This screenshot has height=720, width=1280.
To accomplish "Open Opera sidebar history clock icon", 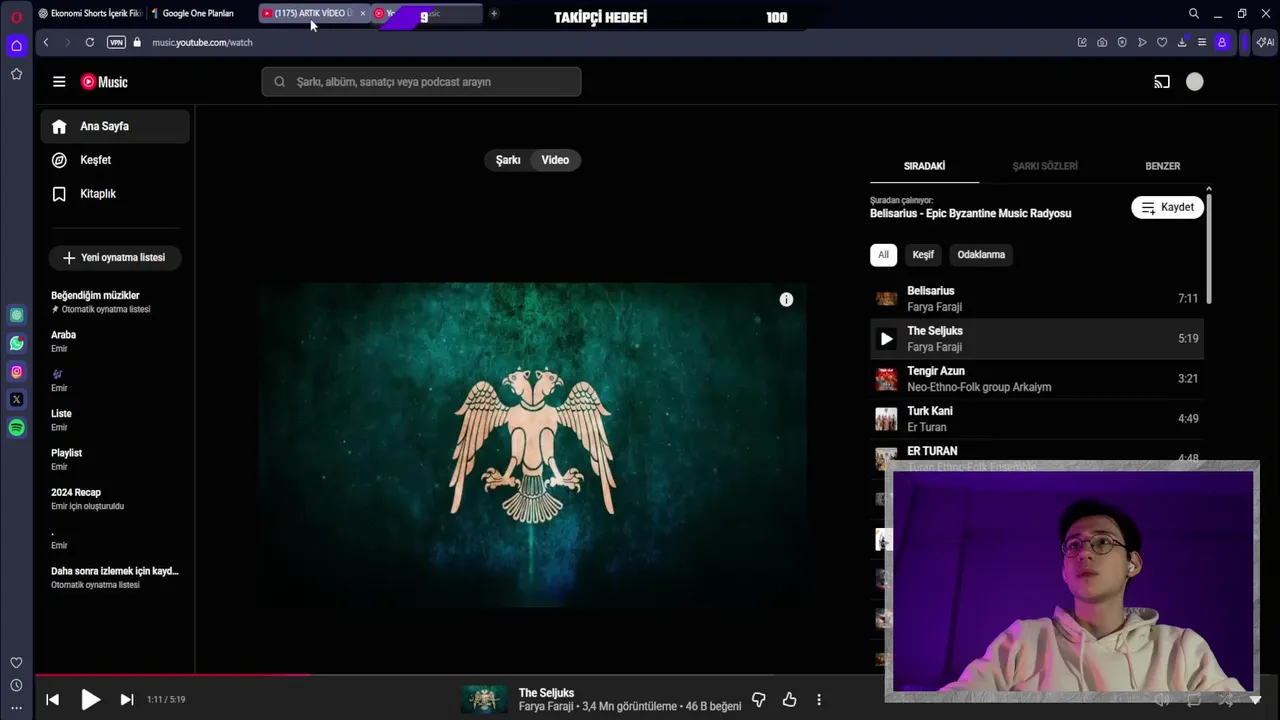I will coord(16,685).
